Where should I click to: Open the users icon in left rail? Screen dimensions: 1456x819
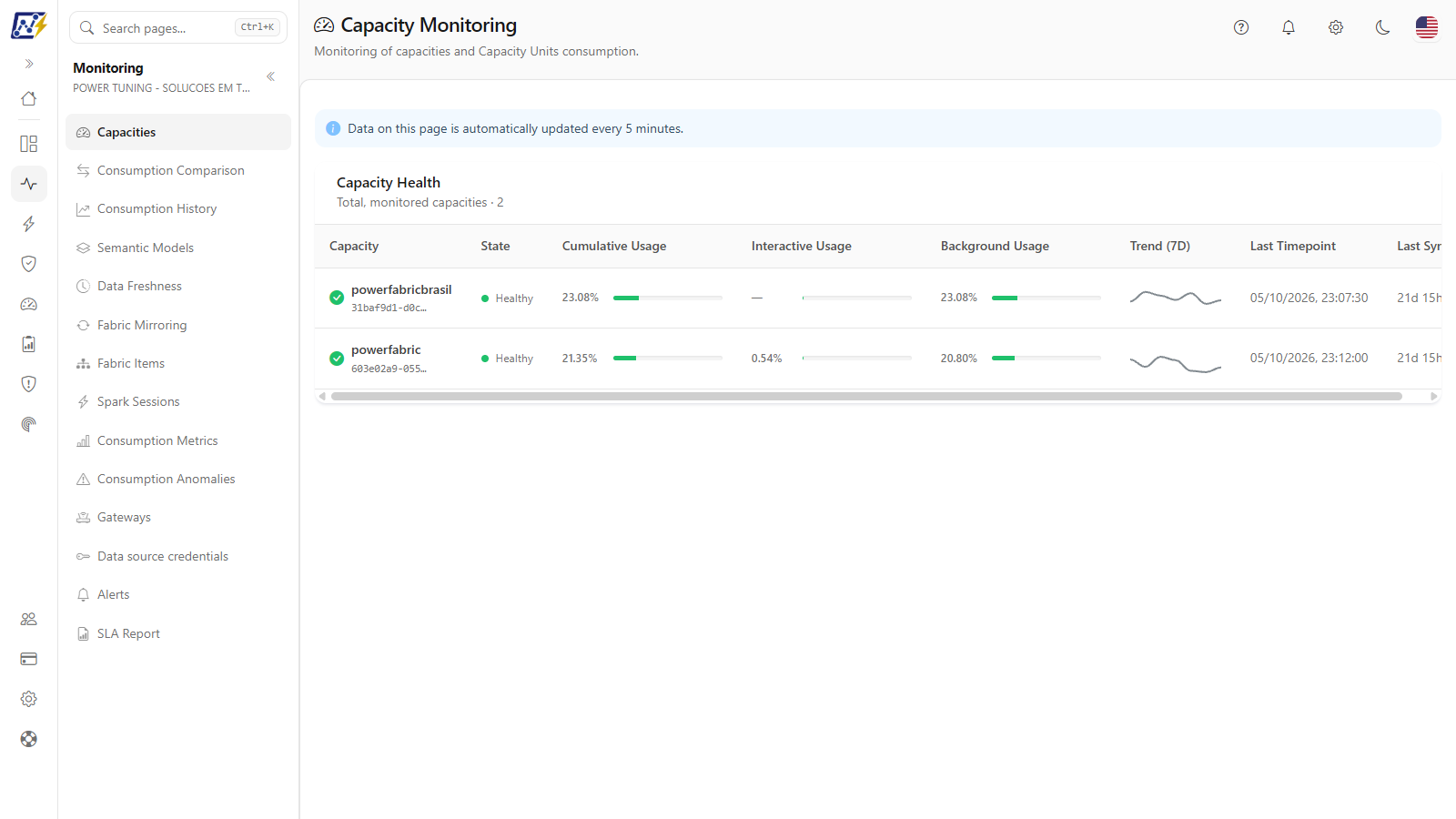[x=29, y=619]
